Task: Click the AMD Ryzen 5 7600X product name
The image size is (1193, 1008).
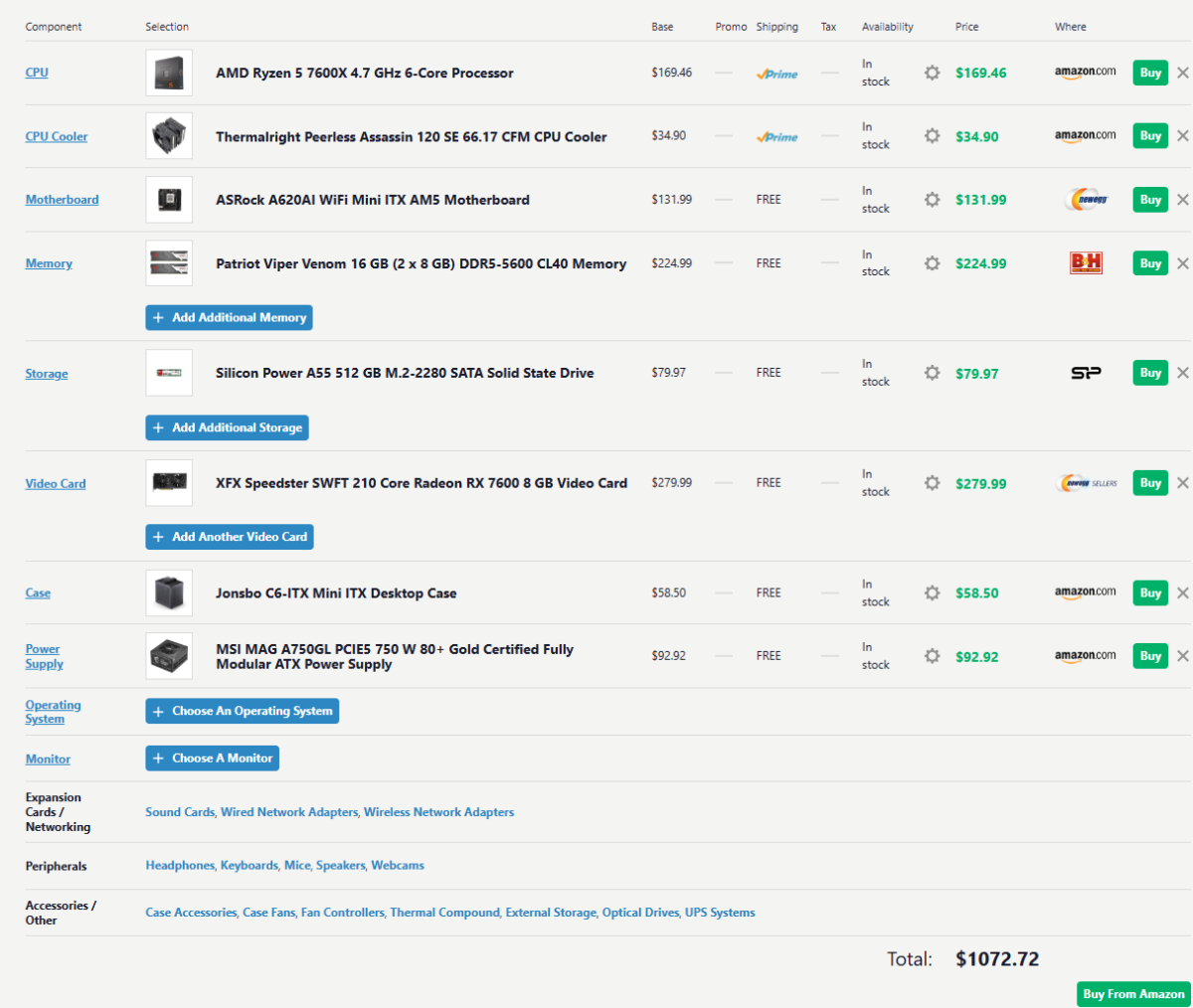Action: click(x=365, y=74)
